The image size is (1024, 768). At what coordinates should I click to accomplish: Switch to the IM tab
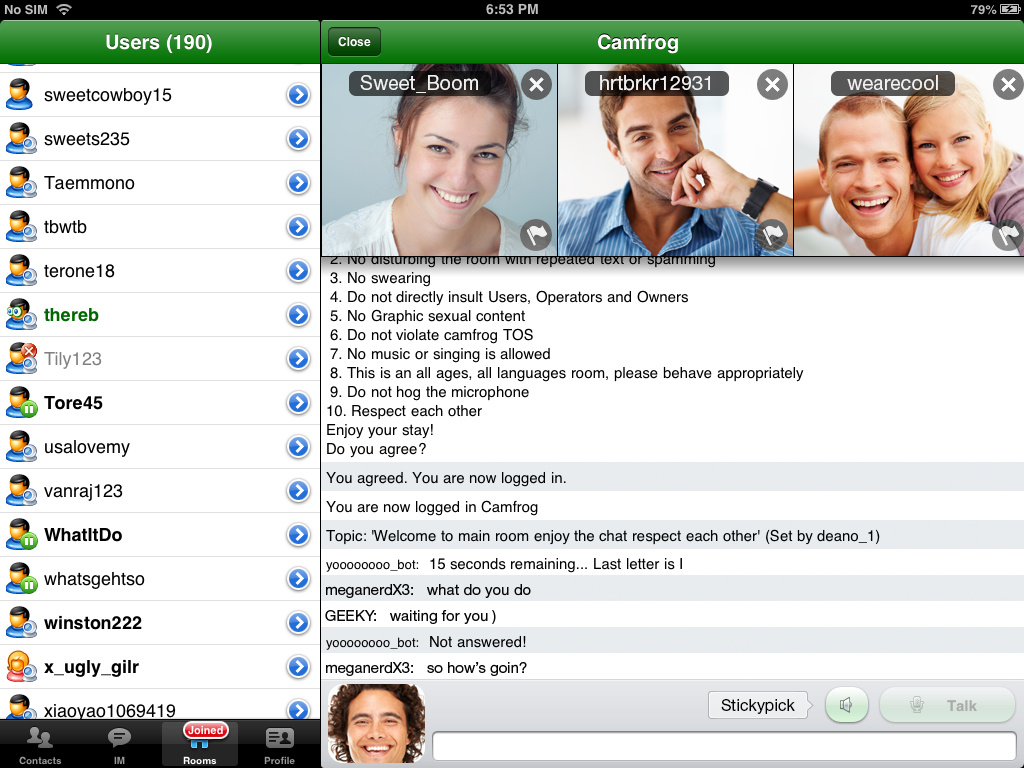click(120, 744)
